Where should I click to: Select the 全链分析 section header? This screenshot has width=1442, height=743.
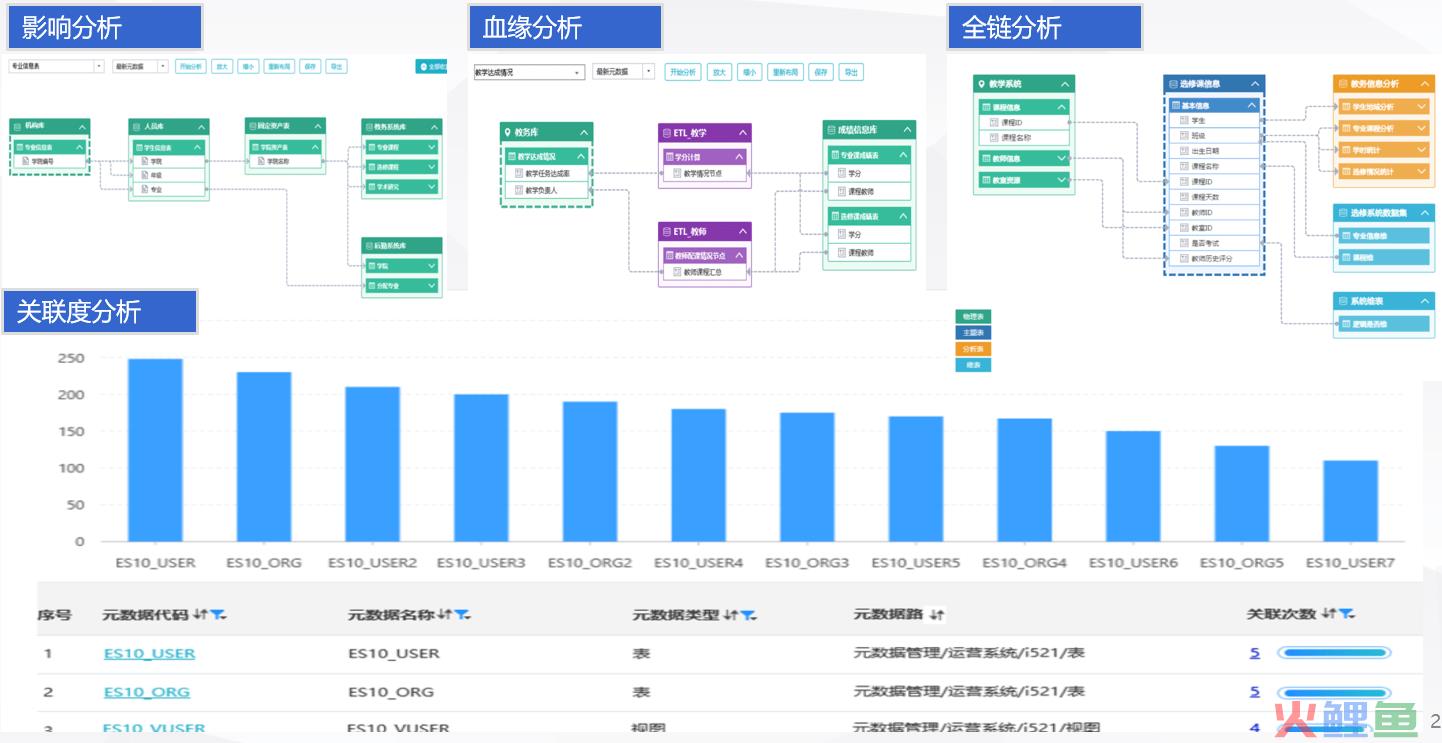point(1044,28)
